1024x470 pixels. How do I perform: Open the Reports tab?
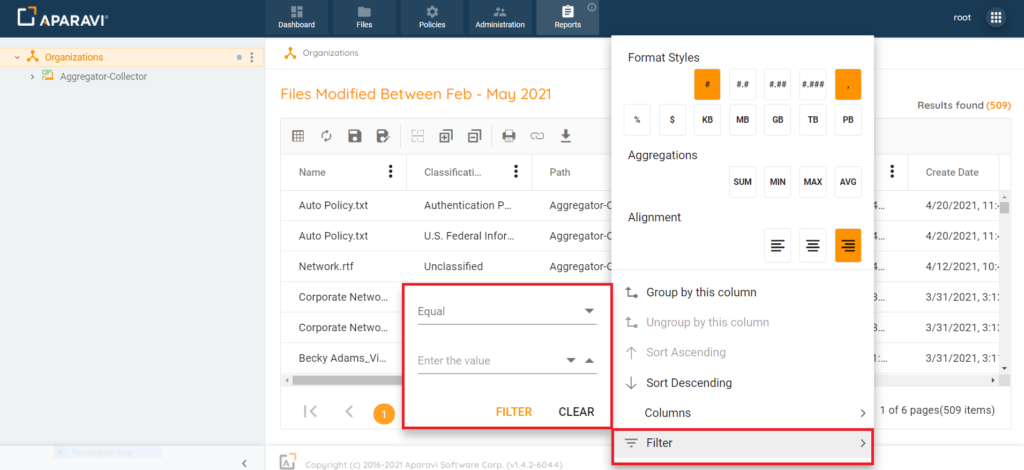coord(568,18)
